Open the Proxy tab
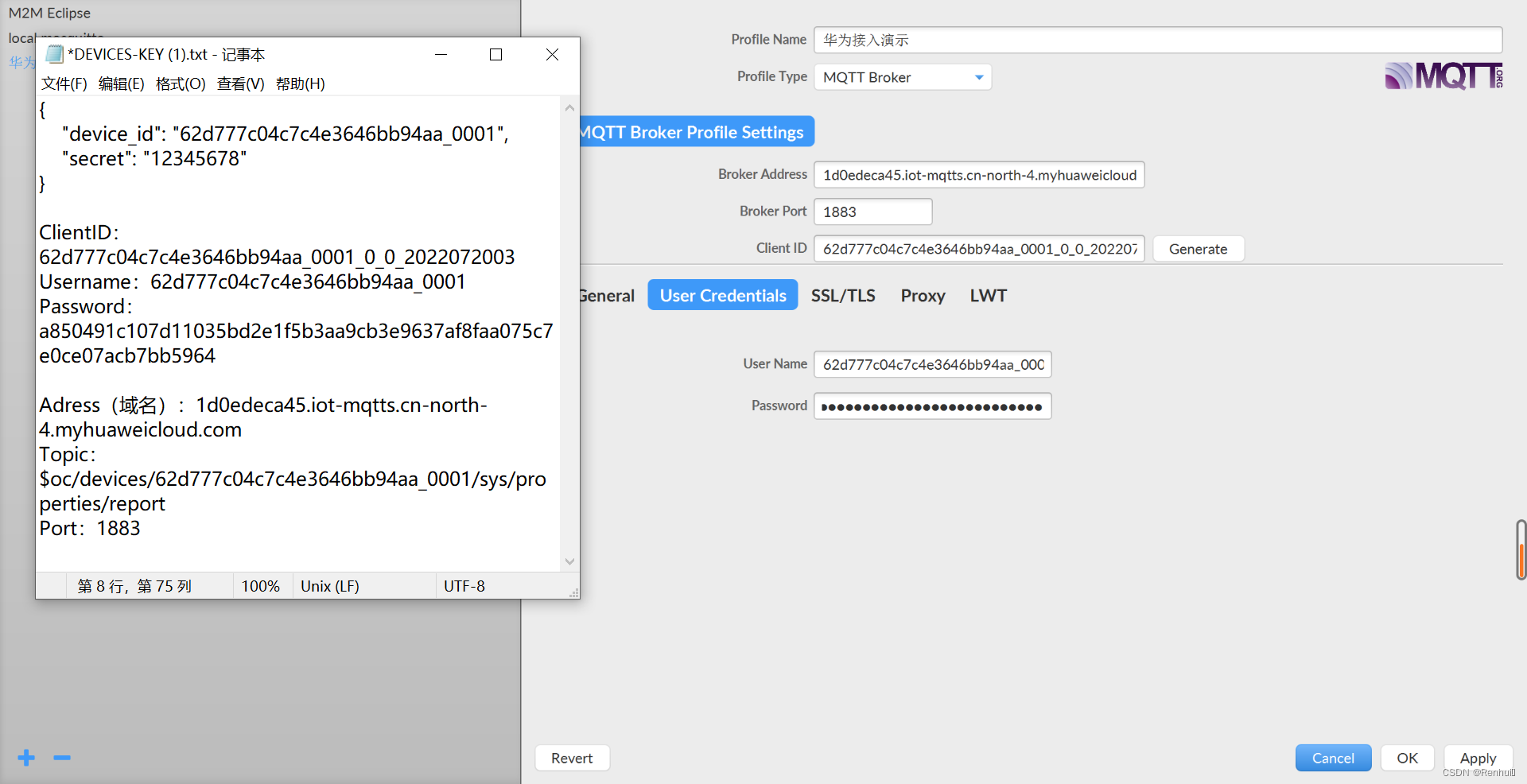Screen dimensions: 1527x784 923,296
